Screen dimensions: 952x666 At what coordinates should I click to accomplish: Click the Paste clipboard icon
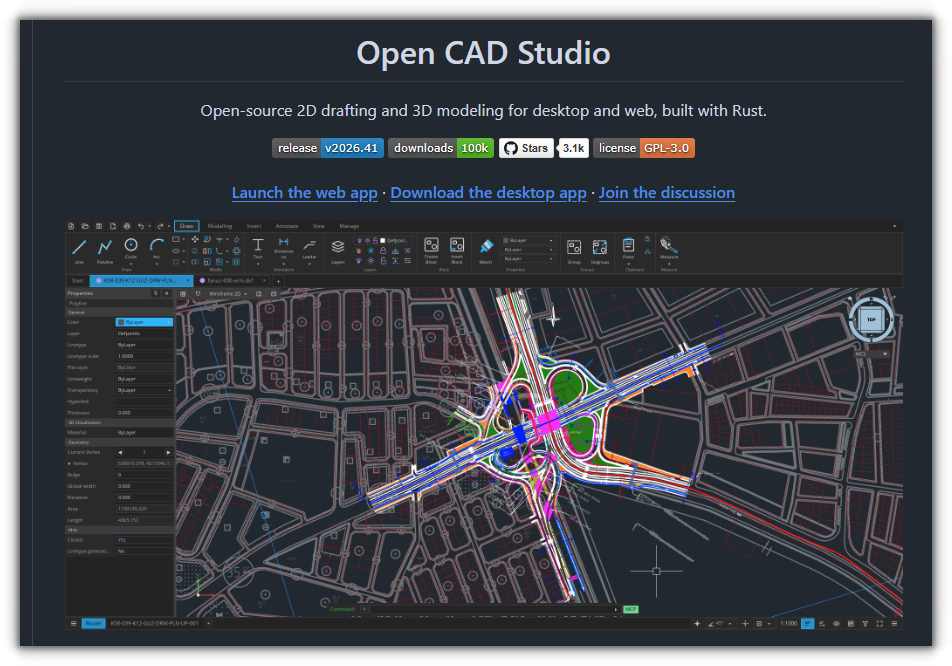(x=628, y=245)
